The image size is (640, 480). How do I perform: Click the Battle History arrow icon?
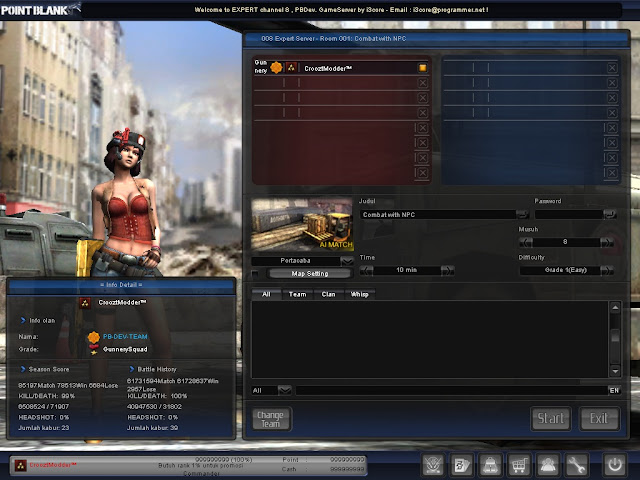coord(131,369)
